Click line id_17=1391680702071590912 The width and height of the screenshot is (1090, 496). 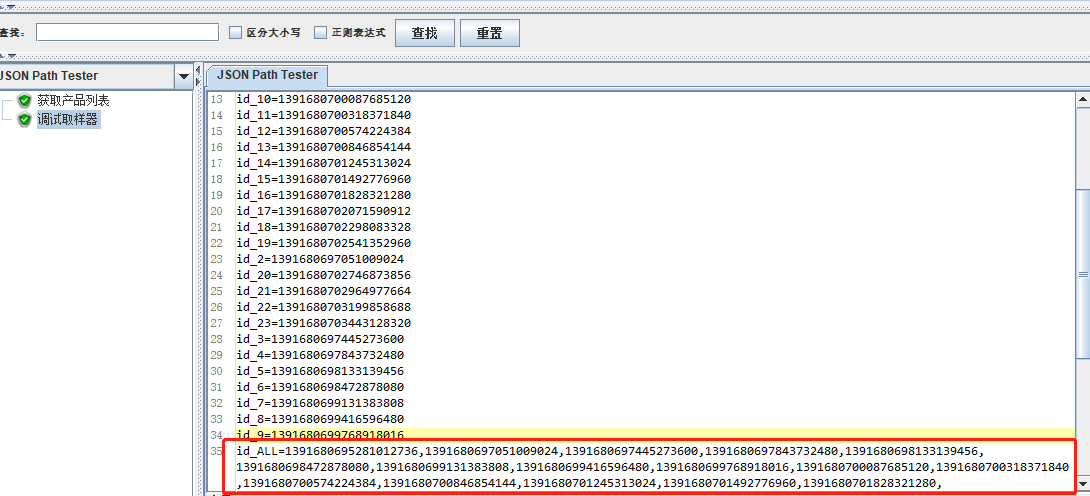click(324, 211)
